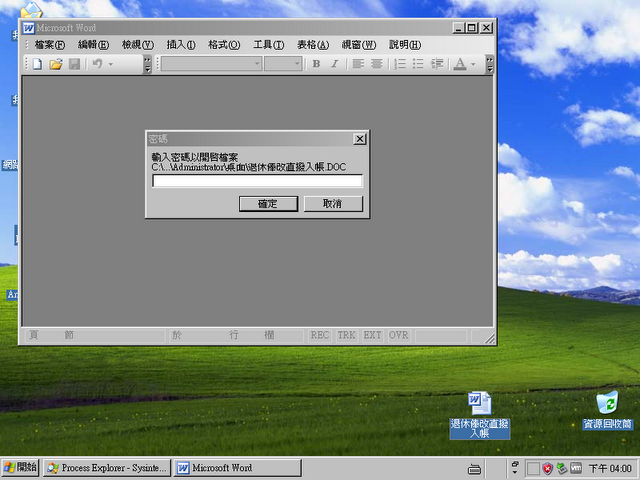Image resolution: width=640 pixels, height=480 pixels.
Task: Apply bulleted list formatting
Action: coord(418,64)
